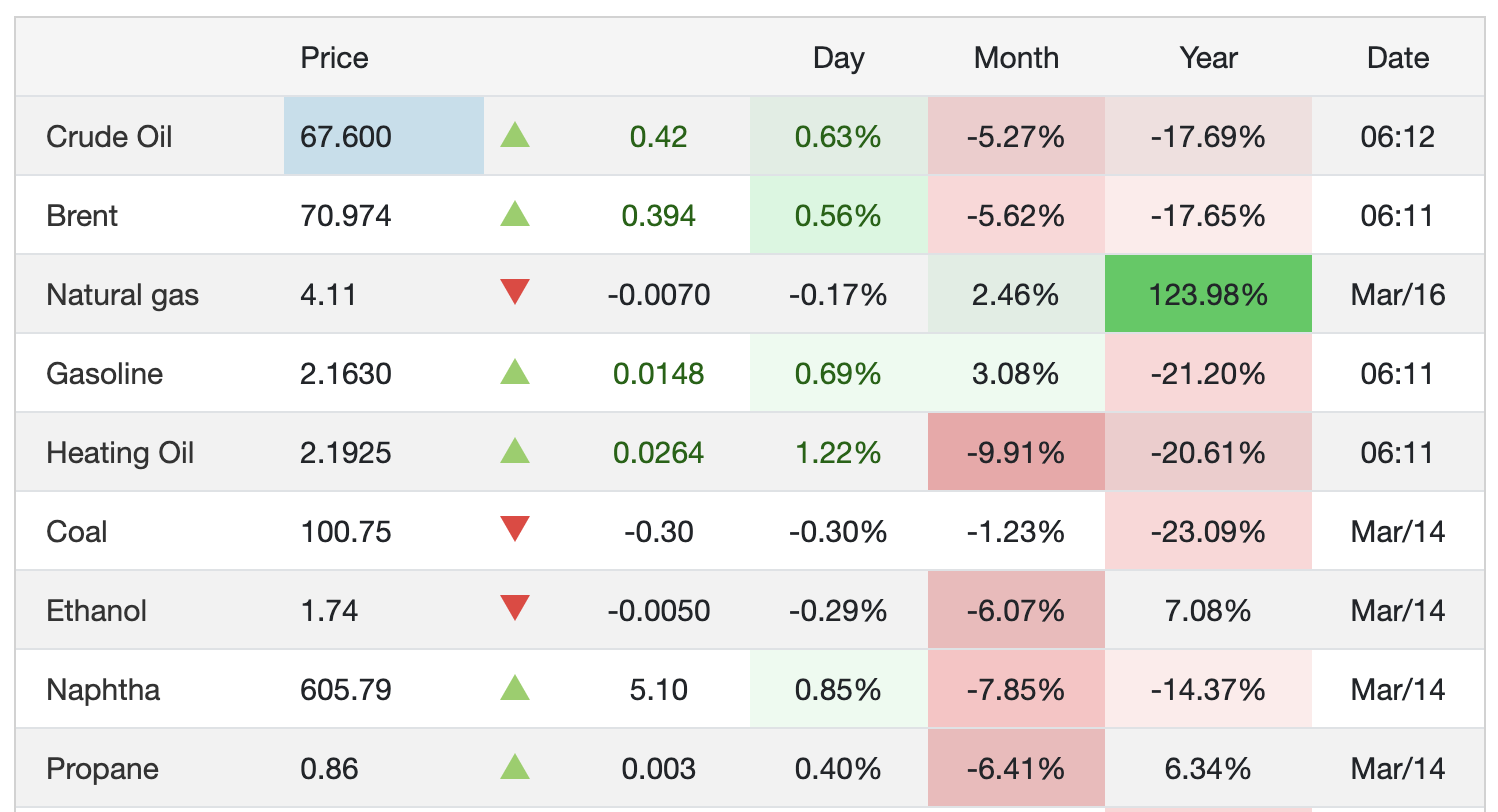Select Ethanol price 1.74

point(329,610)
